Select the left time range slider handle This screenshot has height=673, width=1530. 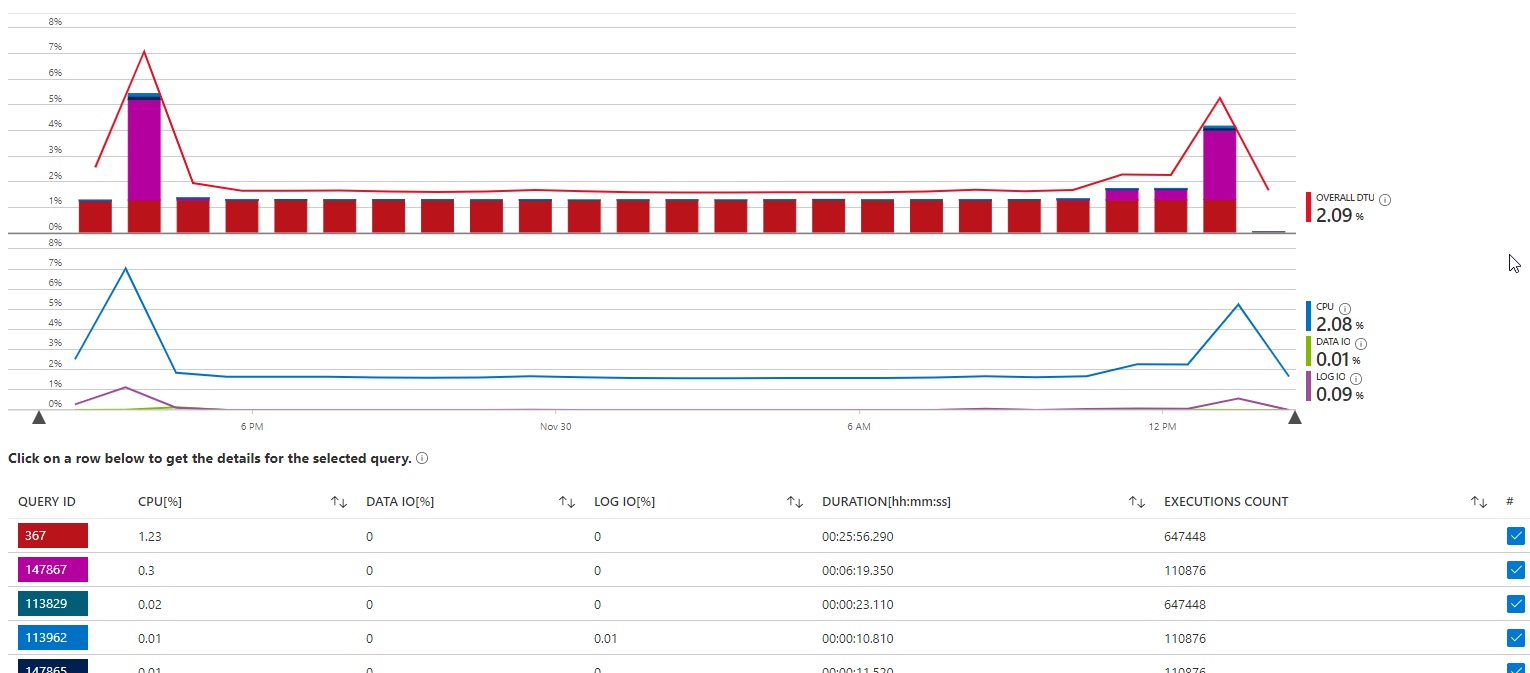pyautogui.click(x=39, y=417)
